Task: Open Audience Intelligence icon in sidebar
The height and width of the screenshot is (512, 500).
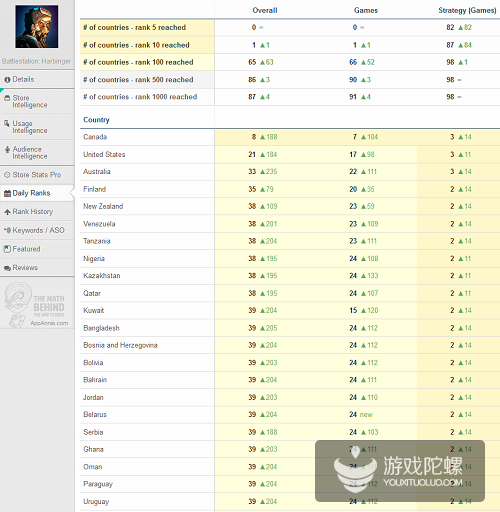Action: tap(7, 149)
